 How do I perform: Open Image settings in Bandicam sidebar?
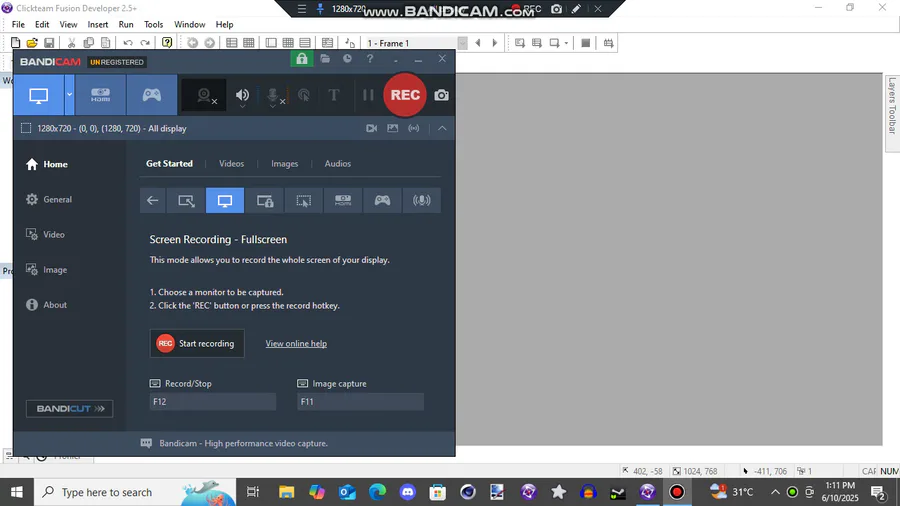[x=46, y=270]
